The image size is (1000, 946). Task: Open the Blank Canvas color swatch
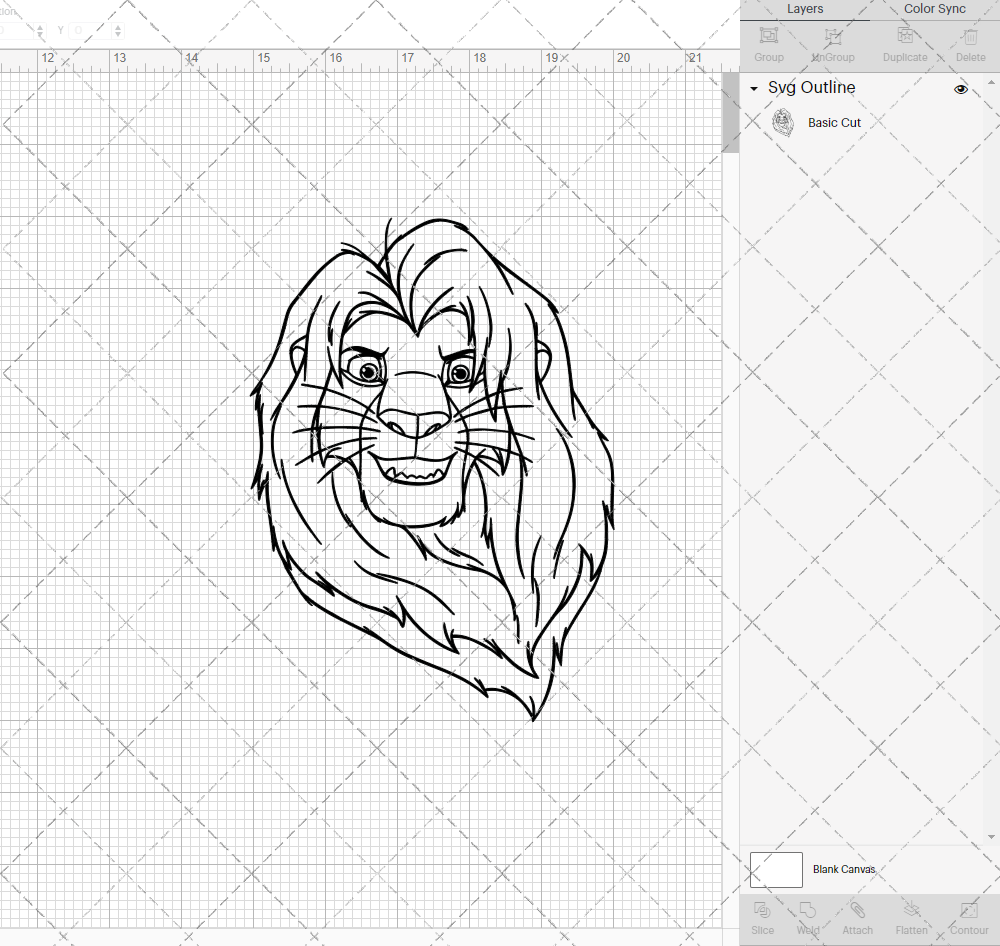[x=776, y=869]
